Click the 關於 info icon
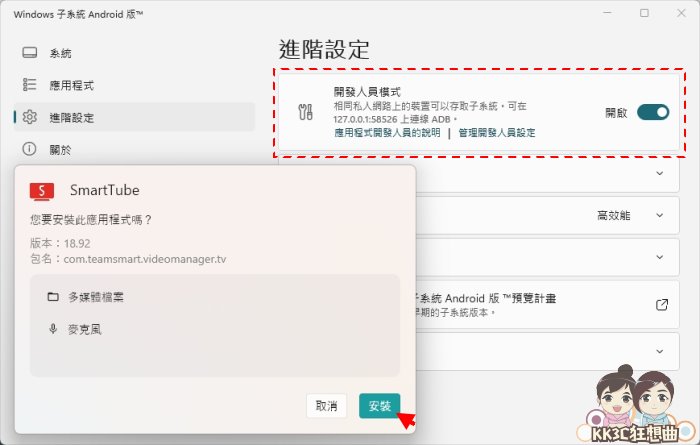700x445 pixels. point(29,149)
